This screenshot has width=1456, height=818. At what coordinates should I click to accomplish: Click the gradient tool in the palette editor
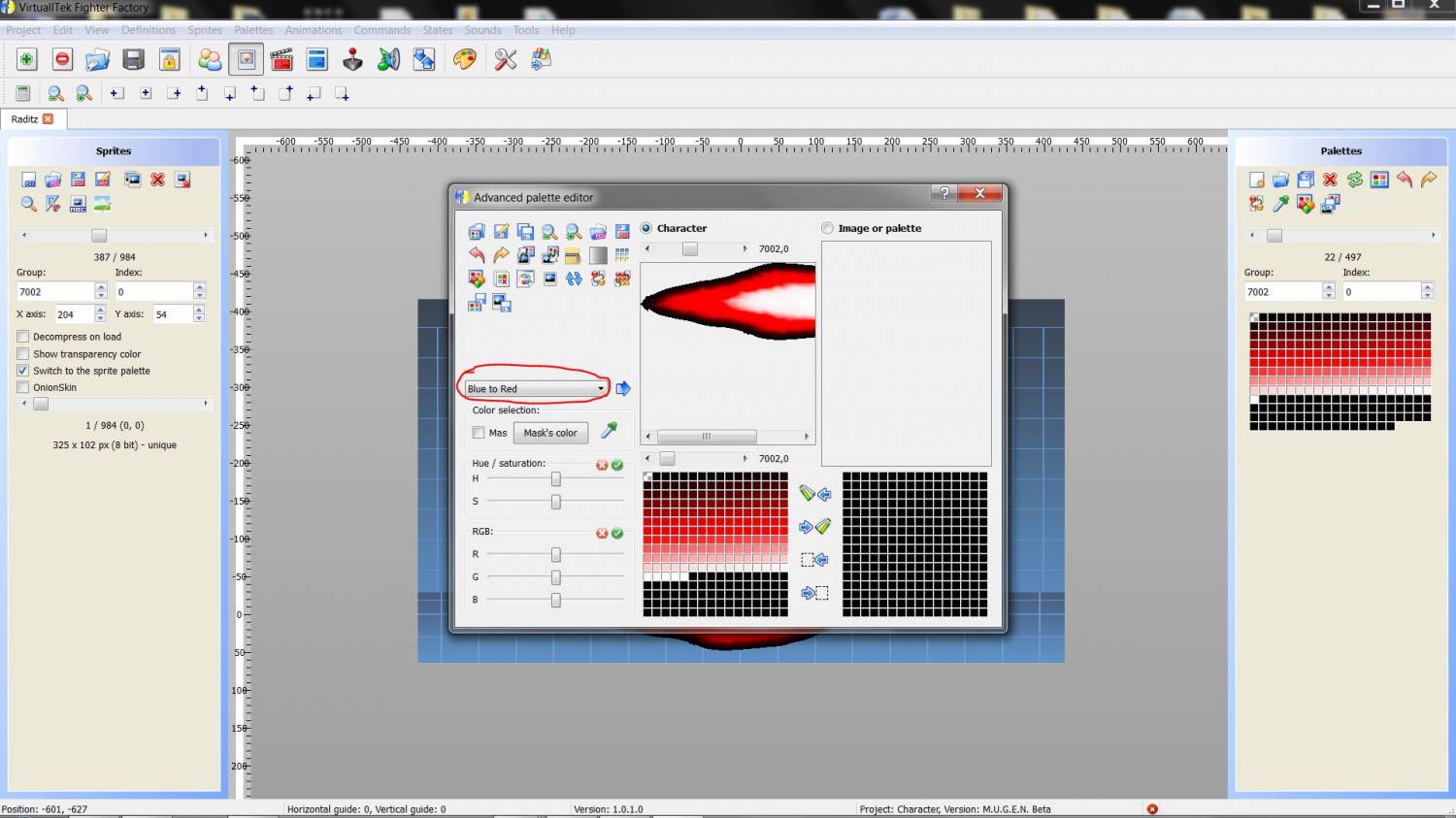pyautogui.click(x=598, y=254)
